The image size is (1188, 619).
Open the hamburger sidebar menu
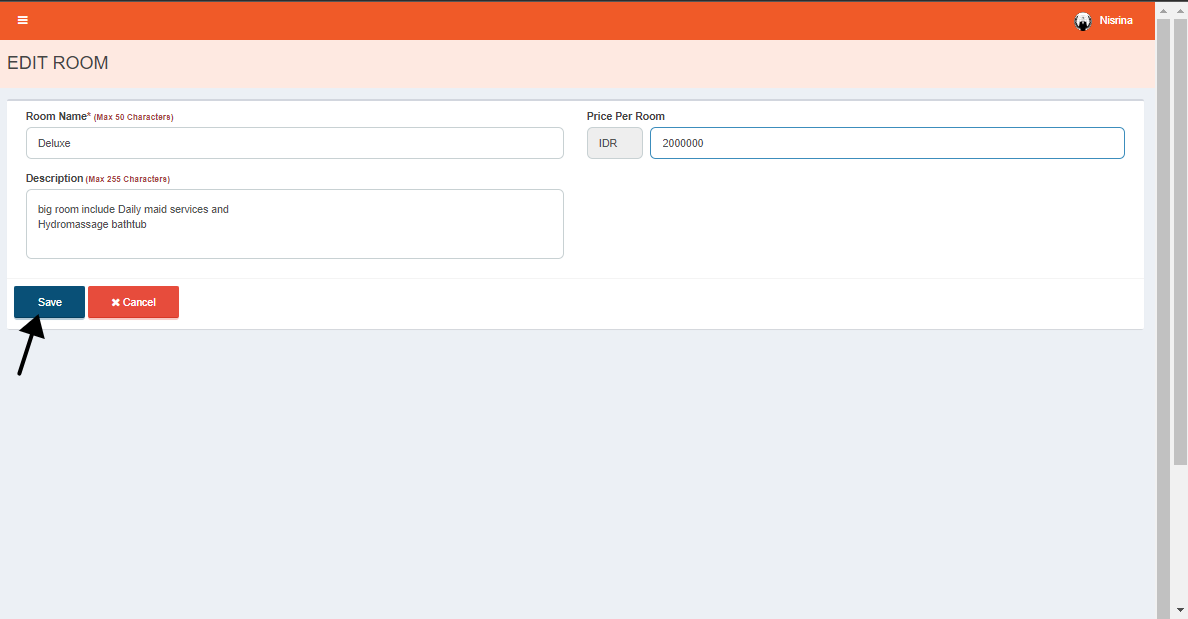pyautogui.click(x=23, y=20)
